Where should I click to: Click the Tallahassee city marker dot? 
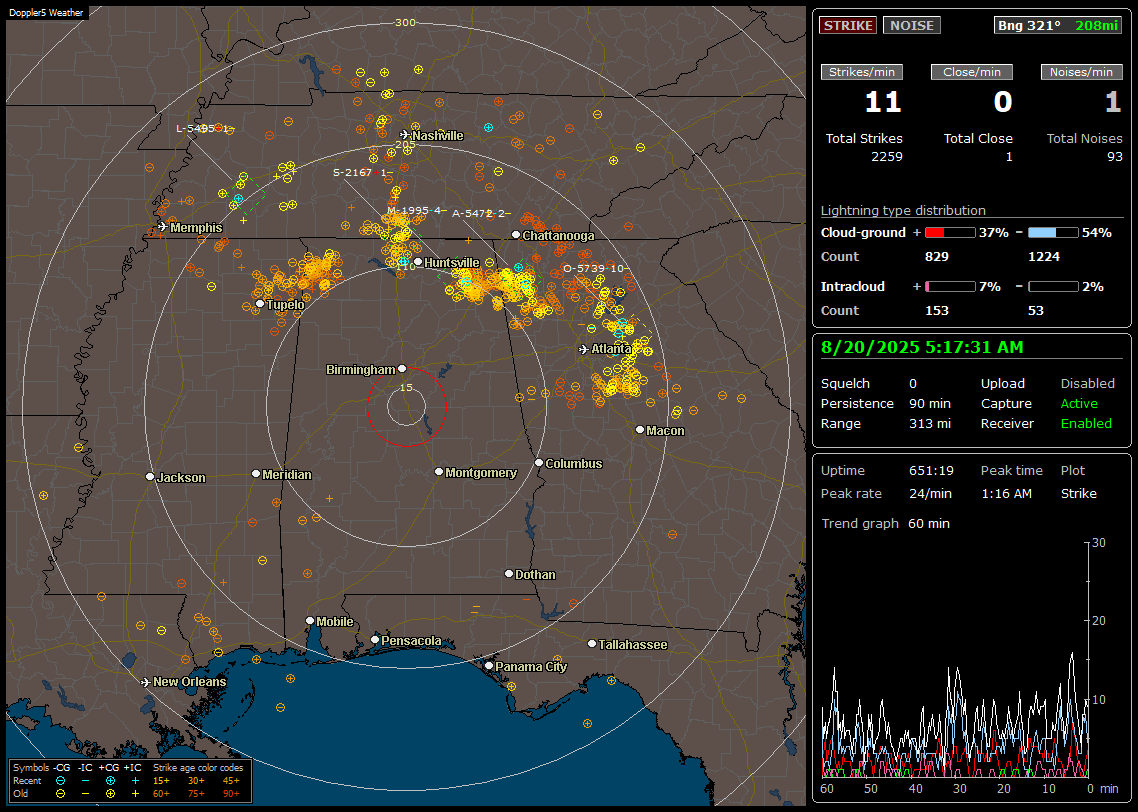coord(592,644)
